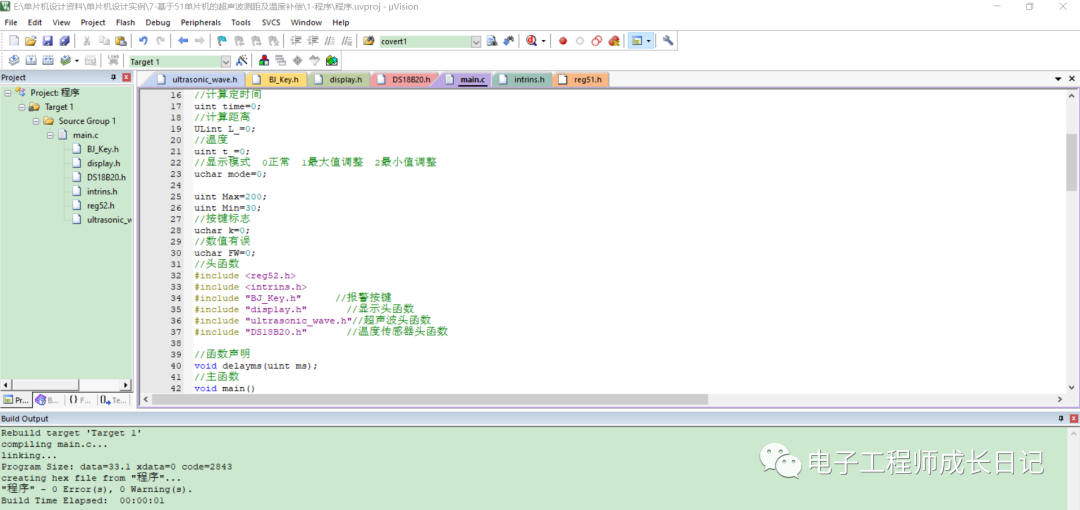Open the SVCS menu
1080x510 pixels.
(x=271, y=22)
